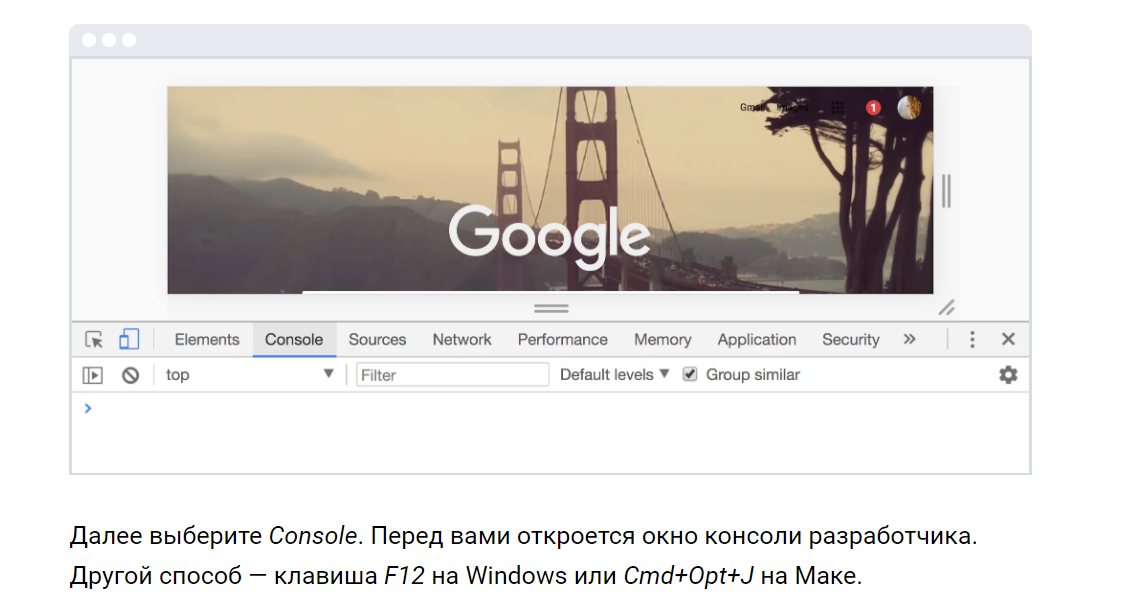This screenshot has height=616, width=1122.
Task: Click the viewport bottom drag handle
Action: pyautogui.click(x=551, y=308)
